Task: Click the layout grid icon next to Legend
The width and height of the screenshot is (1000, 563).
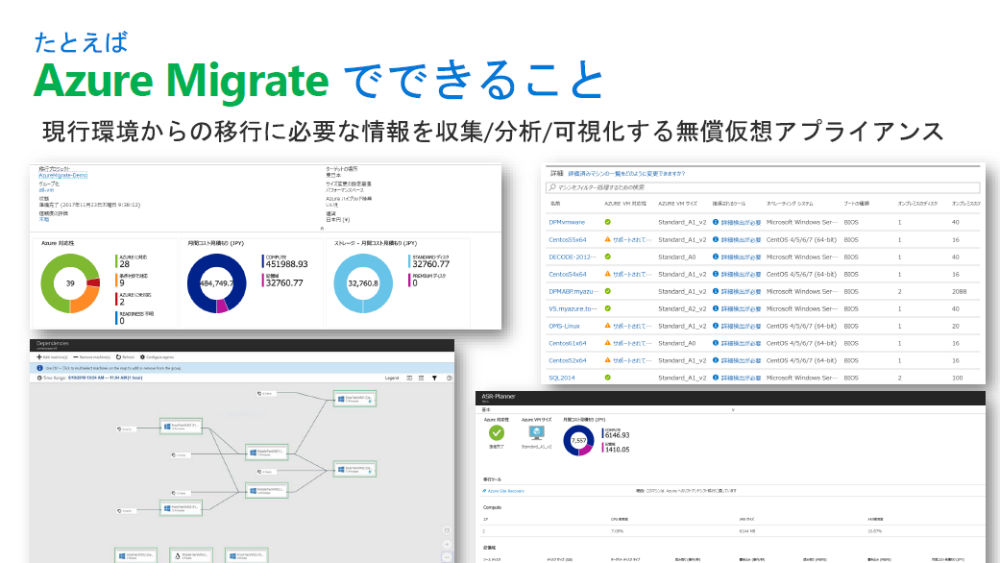Action: click(409, 378)
